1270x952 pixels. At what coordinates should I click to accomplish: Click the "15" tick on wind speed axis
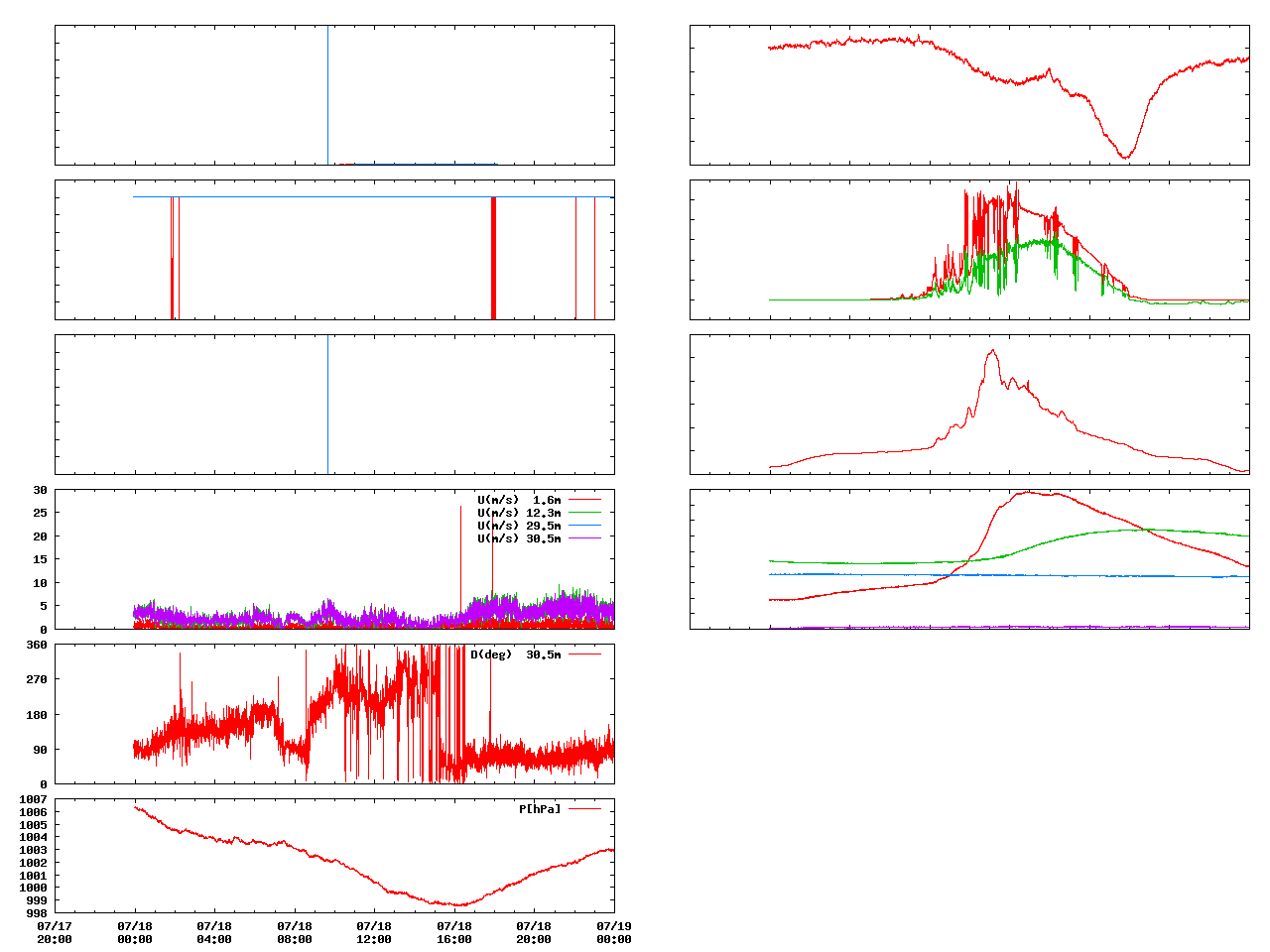(40, 560)
